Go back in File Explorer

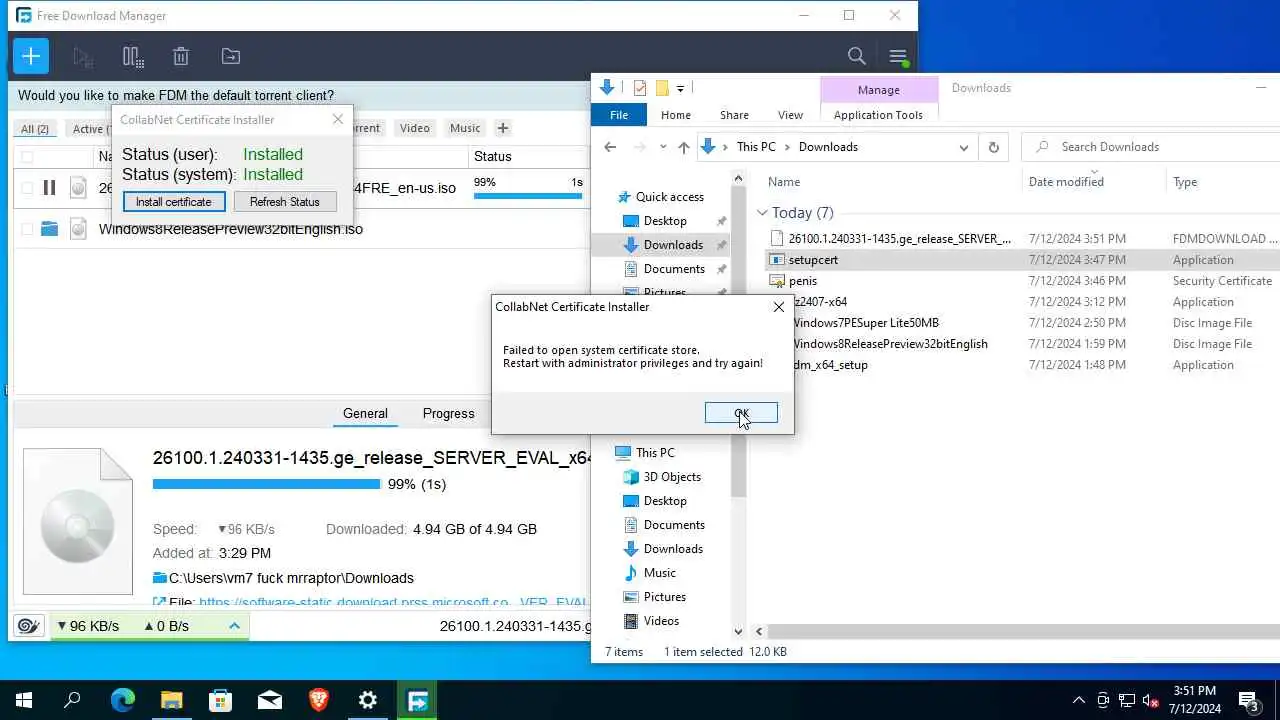tap(610, 147)
